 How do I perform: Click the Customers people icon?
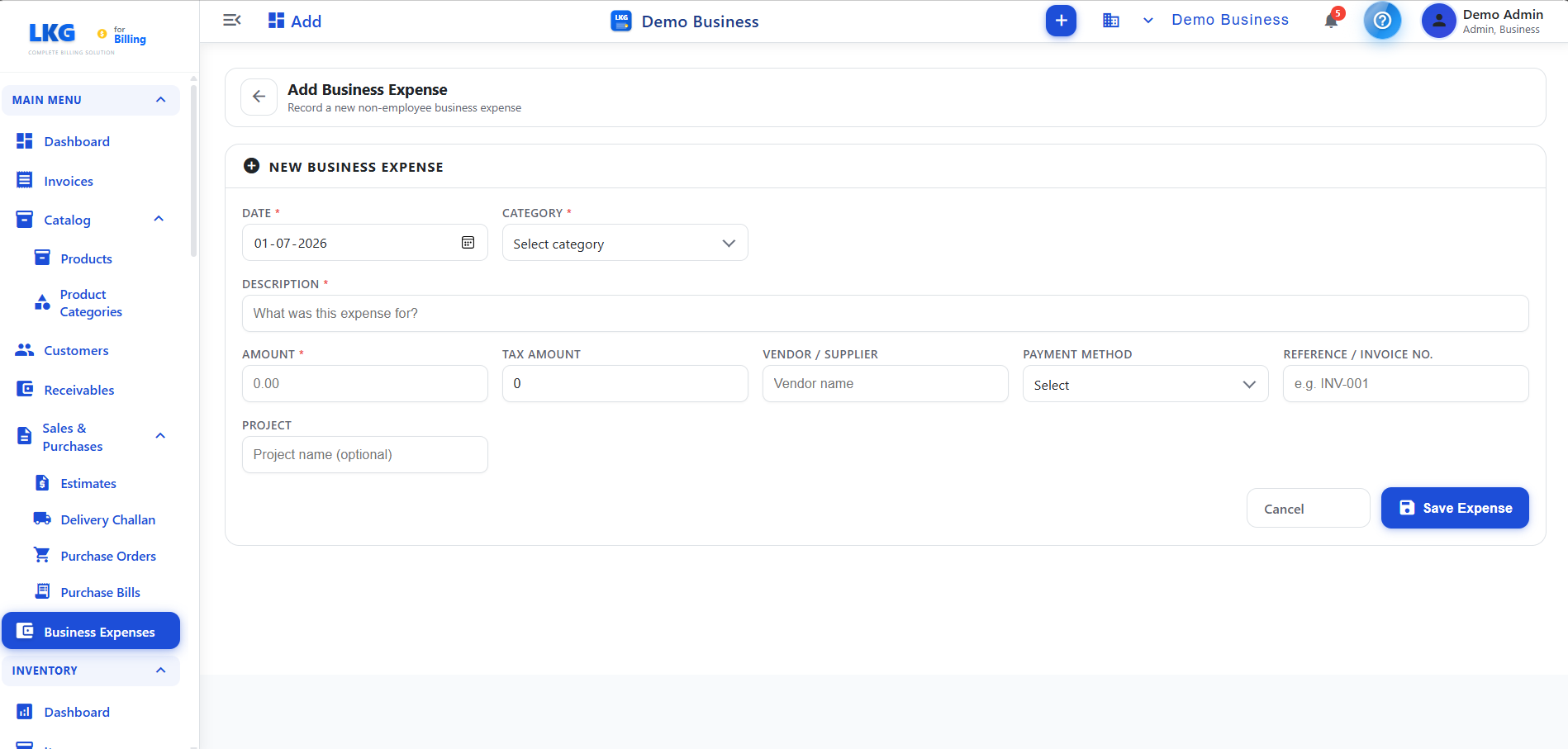point(25,350)
